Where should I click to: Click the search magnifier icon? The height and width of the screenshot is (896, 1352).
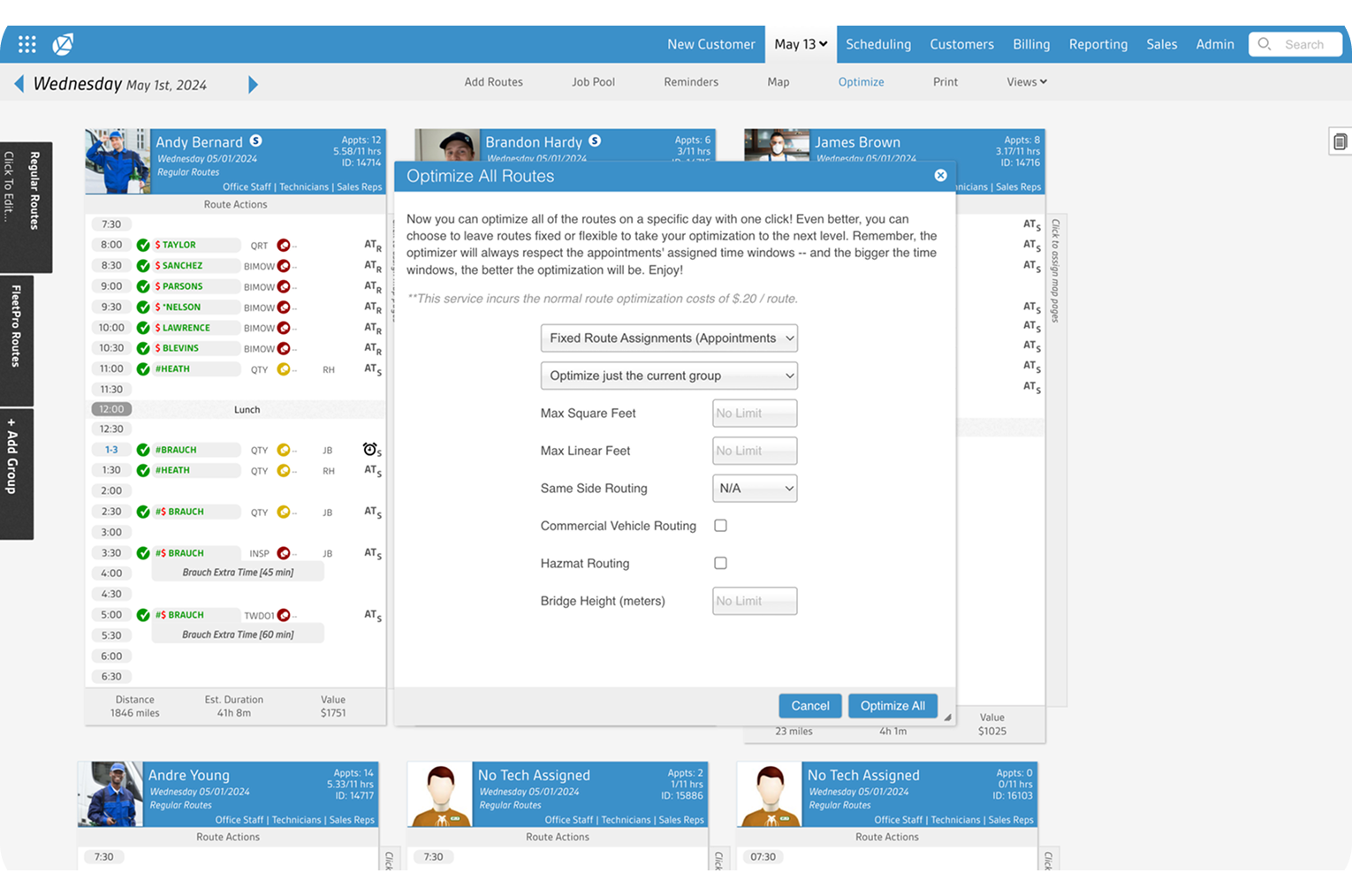pyautogui.click(x=1265, y=44)
